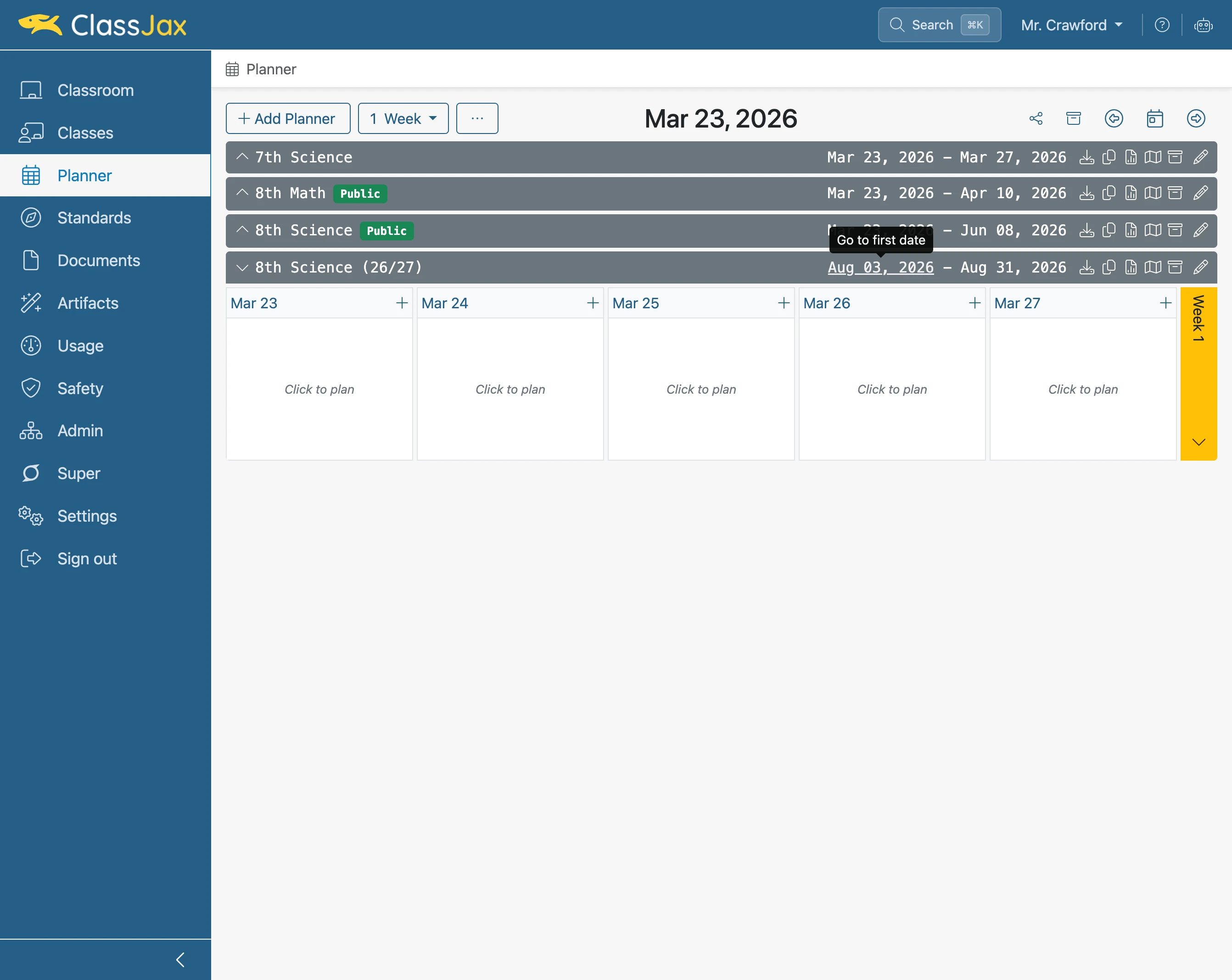Click the Add Planner button
Viewport: 1232px width, 980px height.
[288, 118]
